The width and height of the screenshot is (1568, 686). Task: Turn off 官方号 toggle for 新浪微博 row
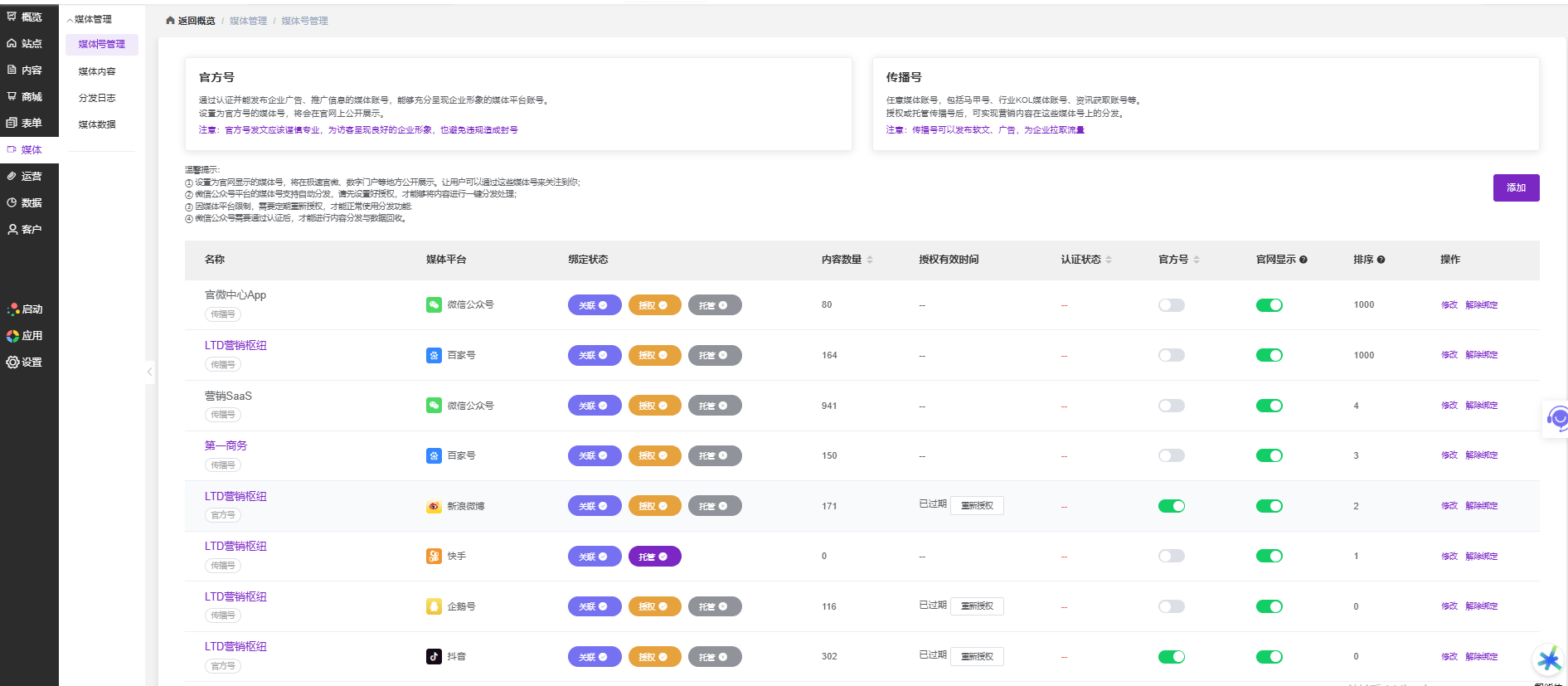1171,506
